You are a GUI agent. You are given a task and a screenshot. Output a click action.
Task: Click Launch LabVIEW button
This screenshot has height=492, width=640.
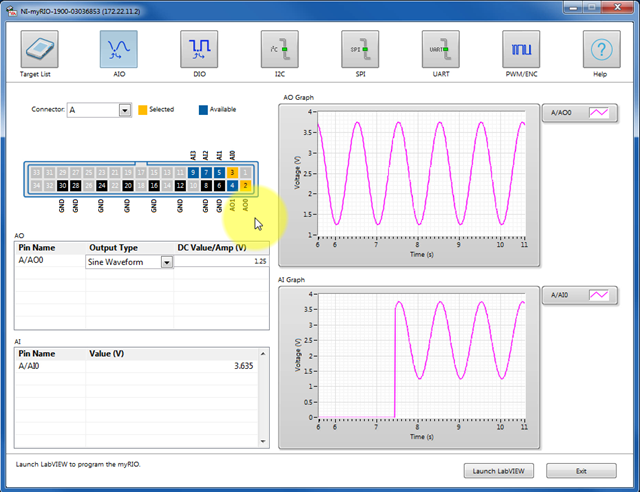point(498,471)
